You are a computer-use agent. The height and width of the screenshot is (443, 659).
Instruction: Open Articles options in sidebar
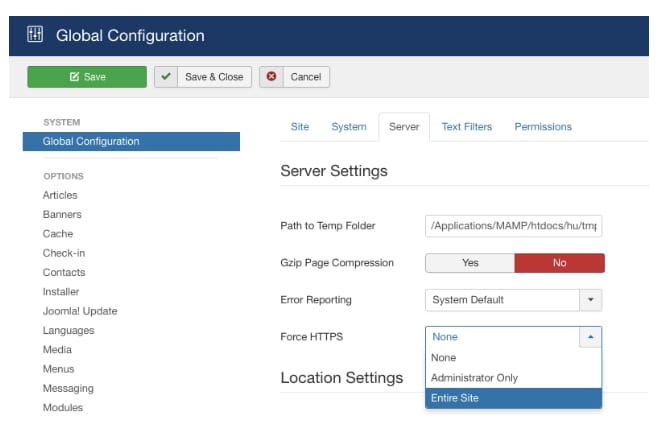60,195
